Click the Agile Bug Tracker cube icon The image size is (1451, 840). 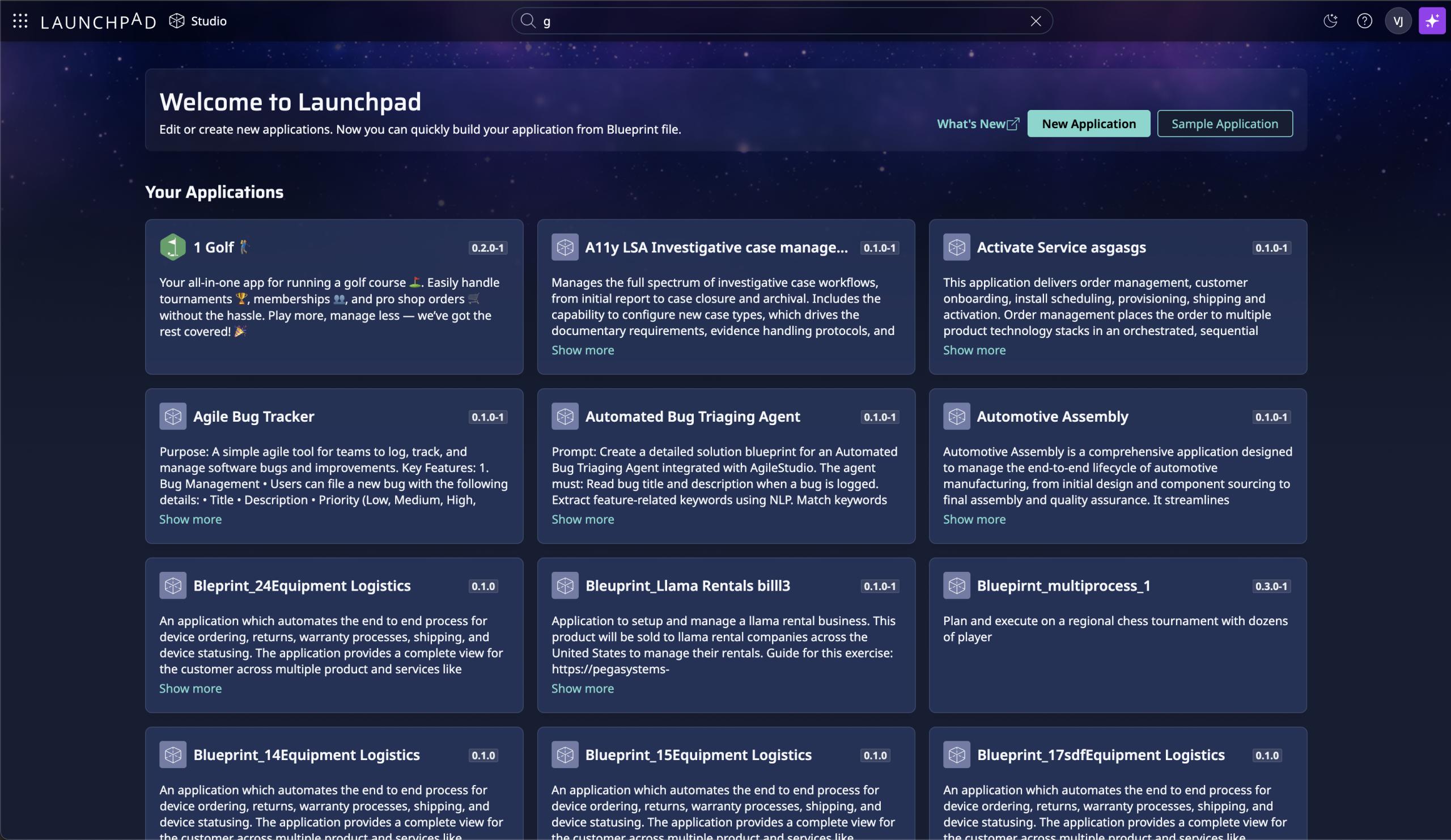click(x=173, y=416)
